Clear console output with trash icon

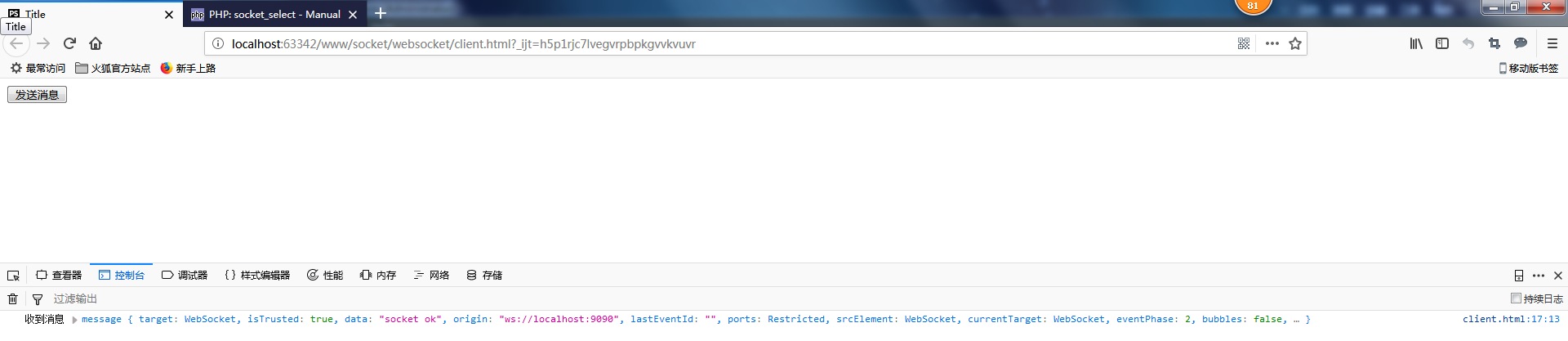pos(13,299)
